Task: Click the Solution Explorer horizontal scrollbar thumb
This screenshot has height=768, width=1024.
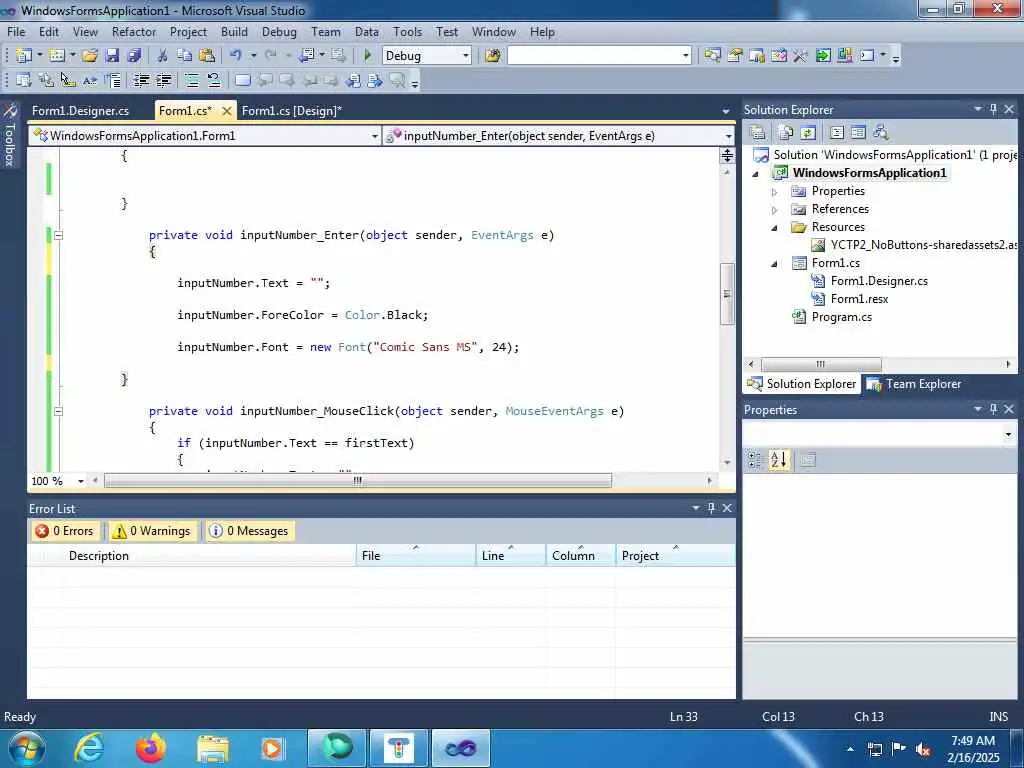Action: [821, 364]
